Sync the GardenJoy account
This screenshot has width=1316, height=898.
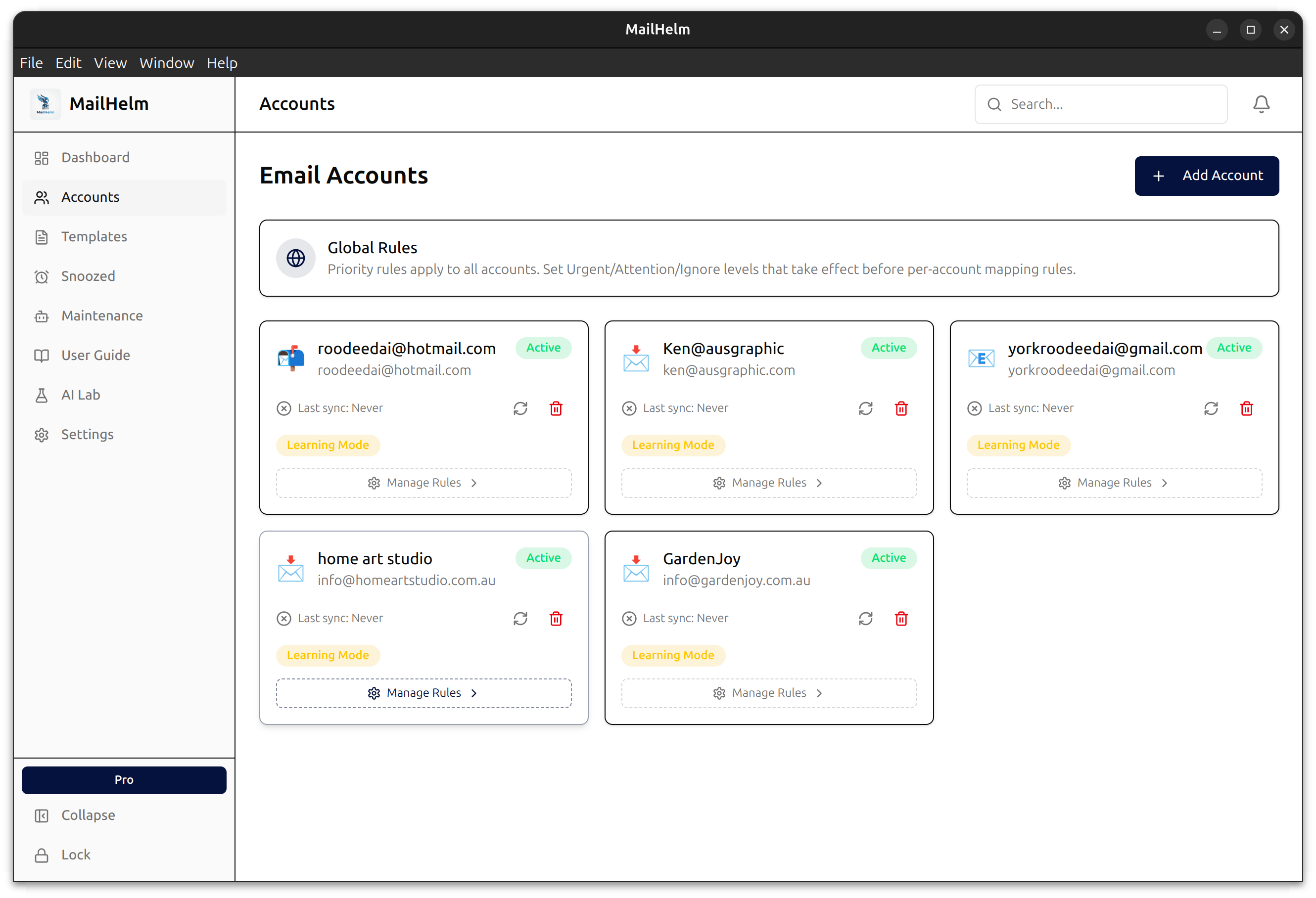[865, 619]
